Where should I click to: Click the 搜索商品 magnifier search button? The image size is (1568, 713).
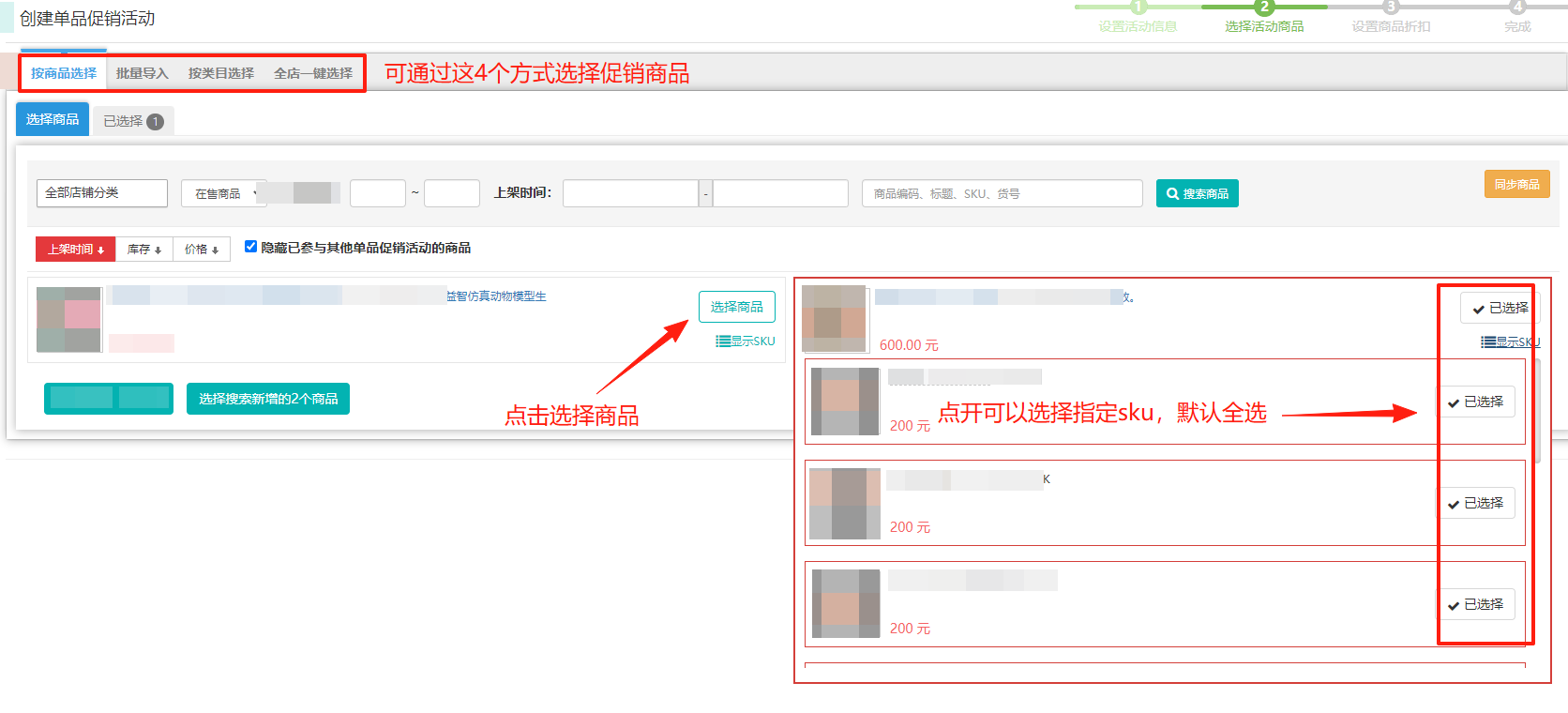(1197, 193)
